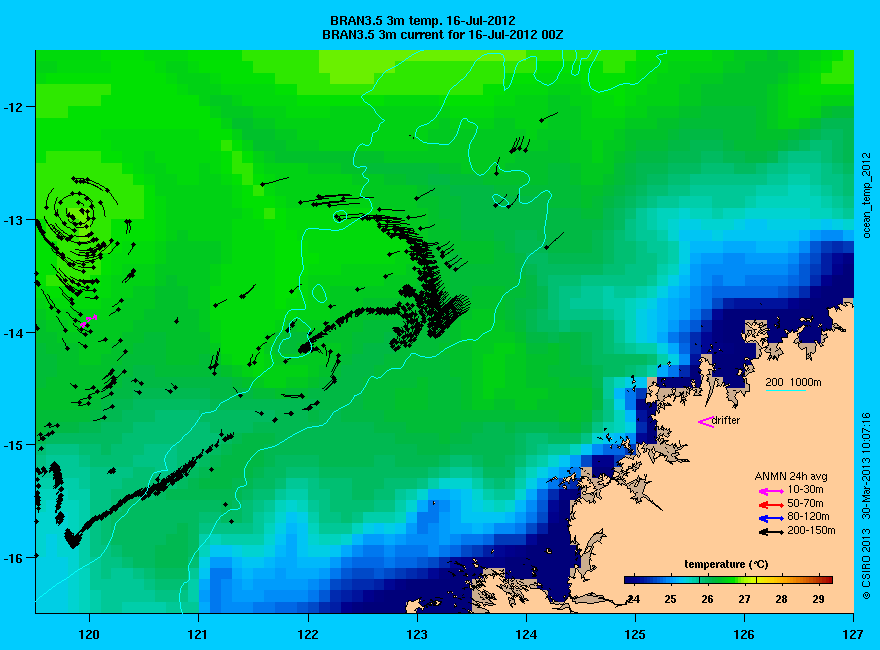Click the '126' longitude axis label

[x=745, y=635]
